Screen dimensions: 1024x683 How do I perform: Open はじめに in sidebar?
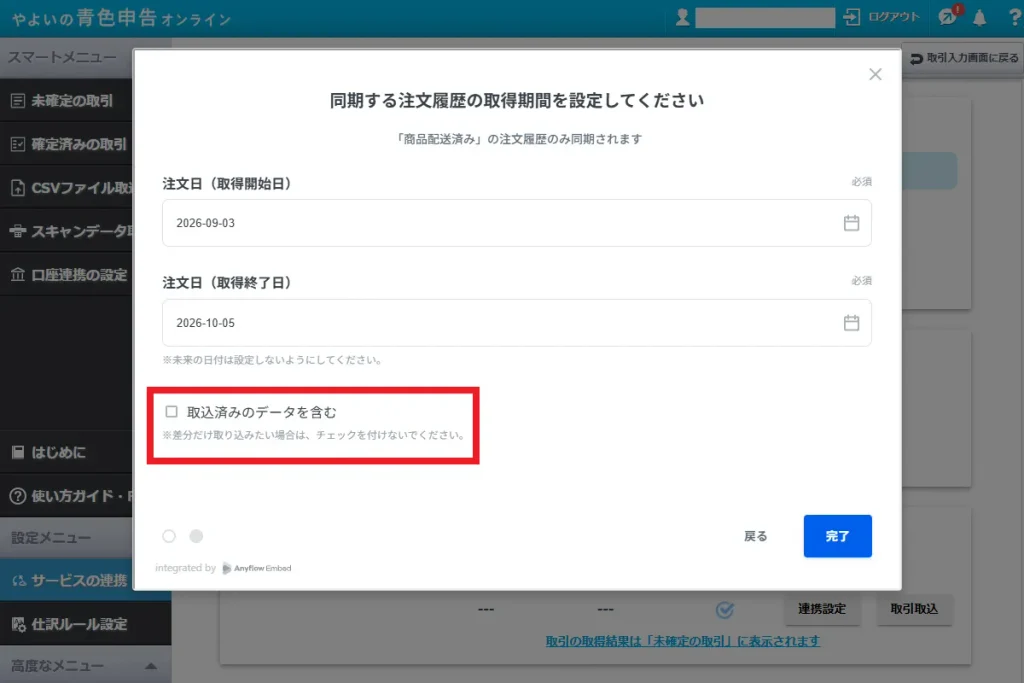coord(66,452)
